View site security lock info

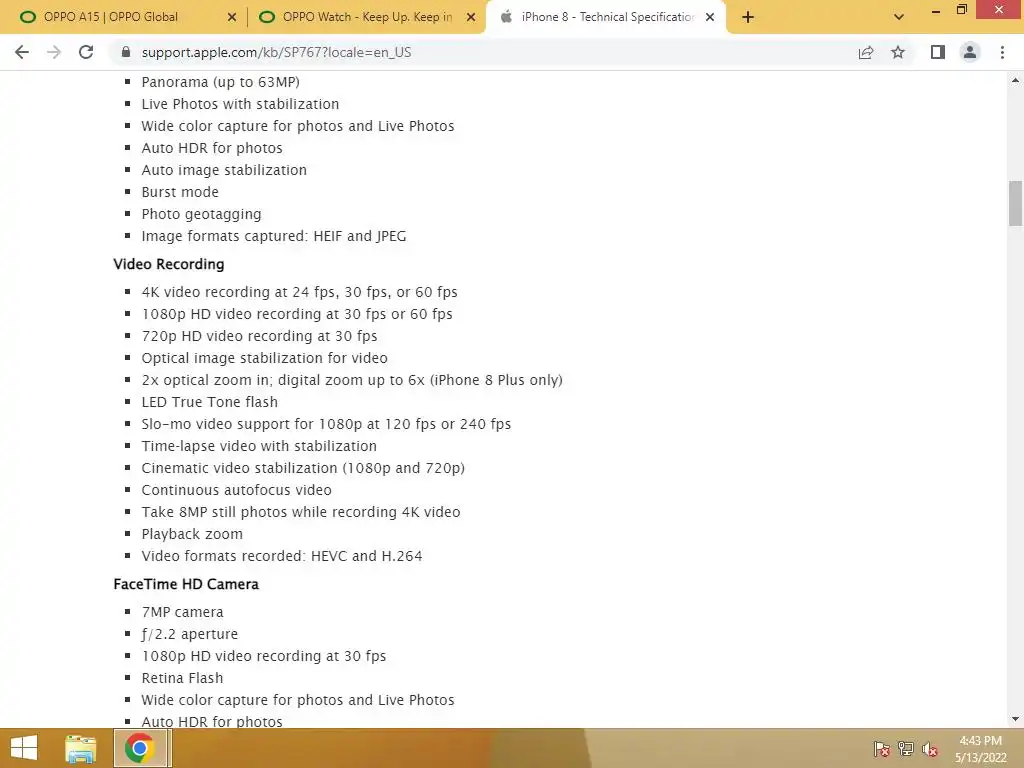click(x=126, y=52)
